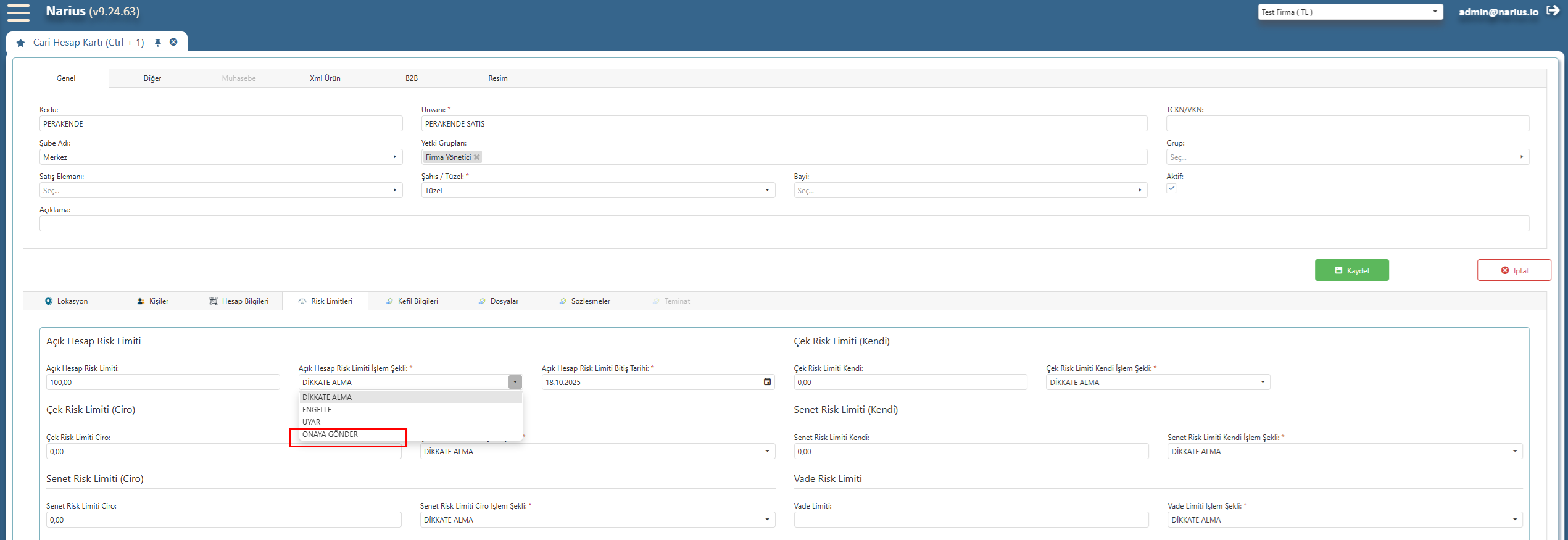Open the Test Firma company selector
1568x540 pixels.
pyautogui.click(x=1350, y=12)
